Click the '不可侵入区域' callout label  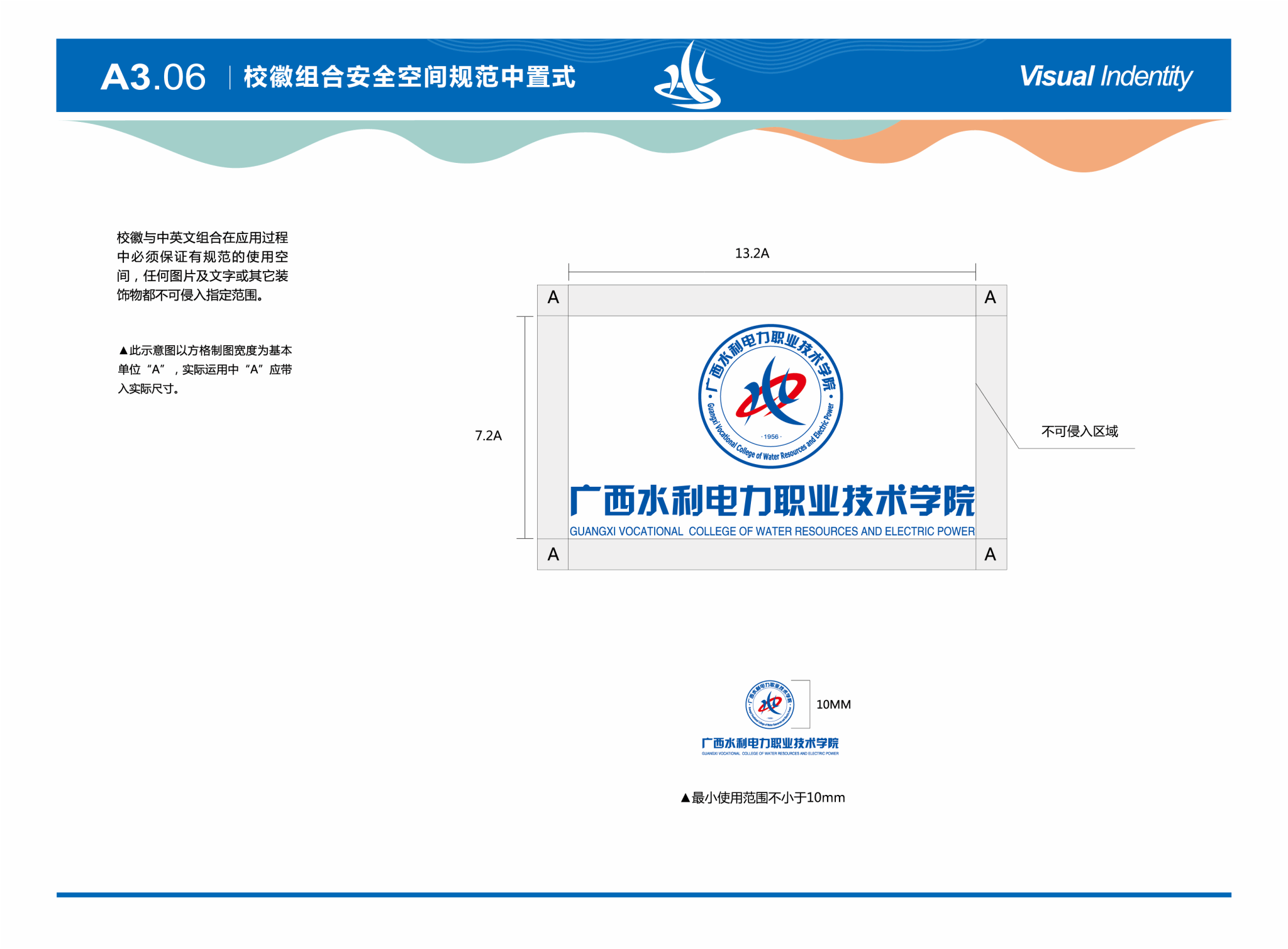pos(1079,431)
